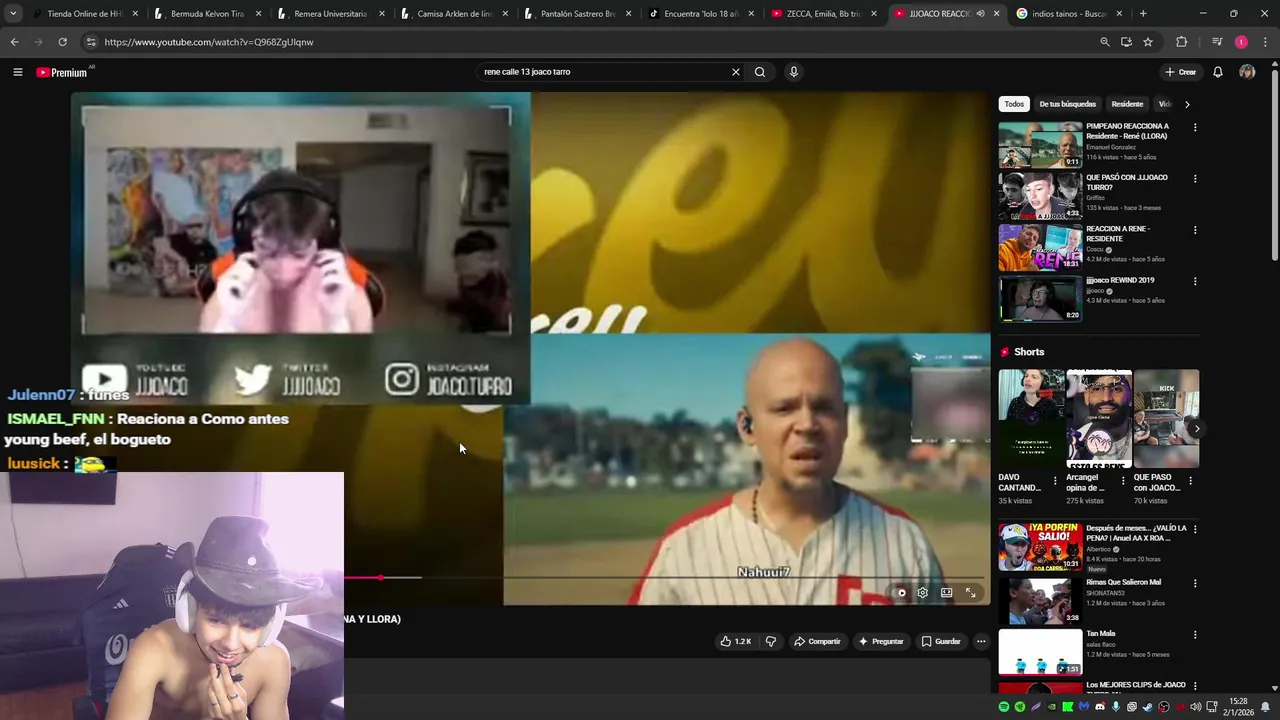The width and height of the screenshot is (1280, 720).
Task: Go back in browser history
Action: point(14,42)
